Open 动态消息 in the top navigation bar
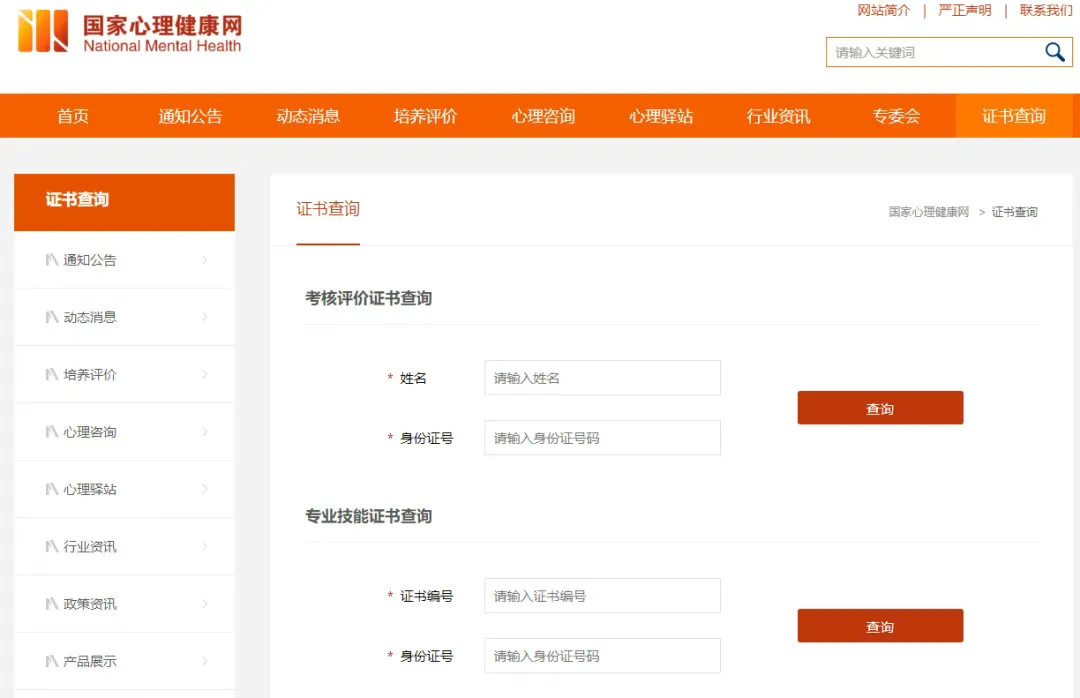 click(308, 116)
